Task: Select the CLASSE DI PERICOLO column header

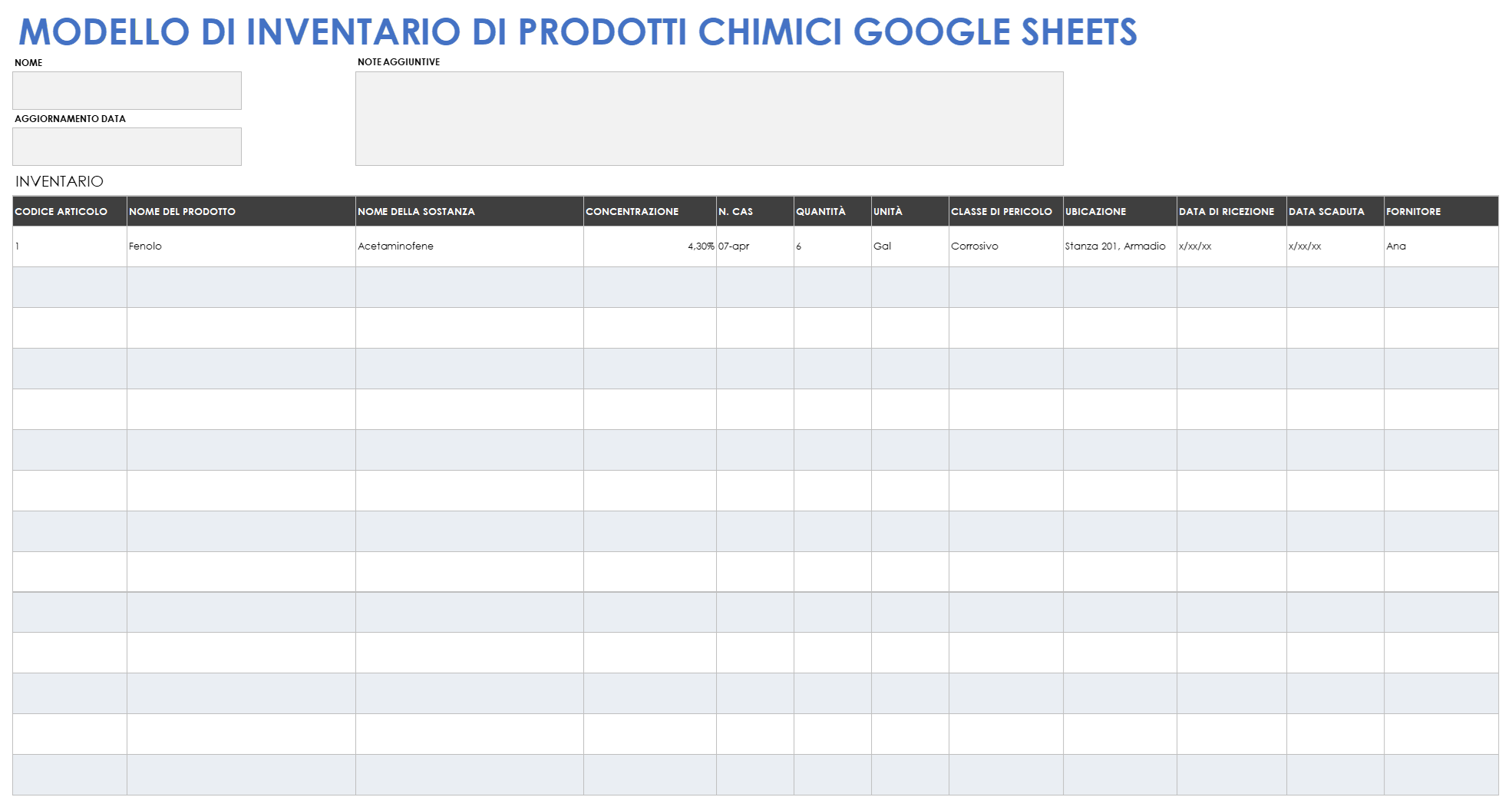Action: pos(1006,211)
